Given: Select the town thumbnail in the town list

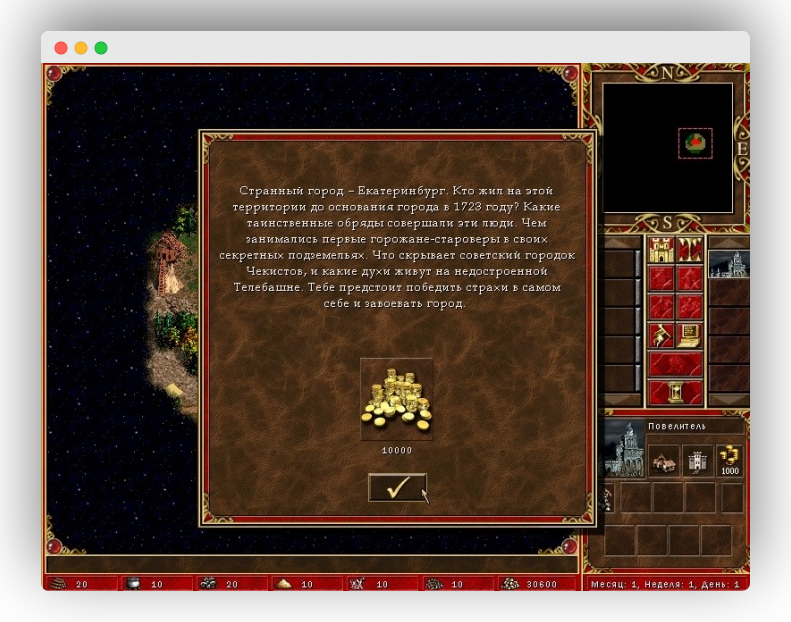Looking at the screenshot, I should pyautogui.click(x=729, y=264).
